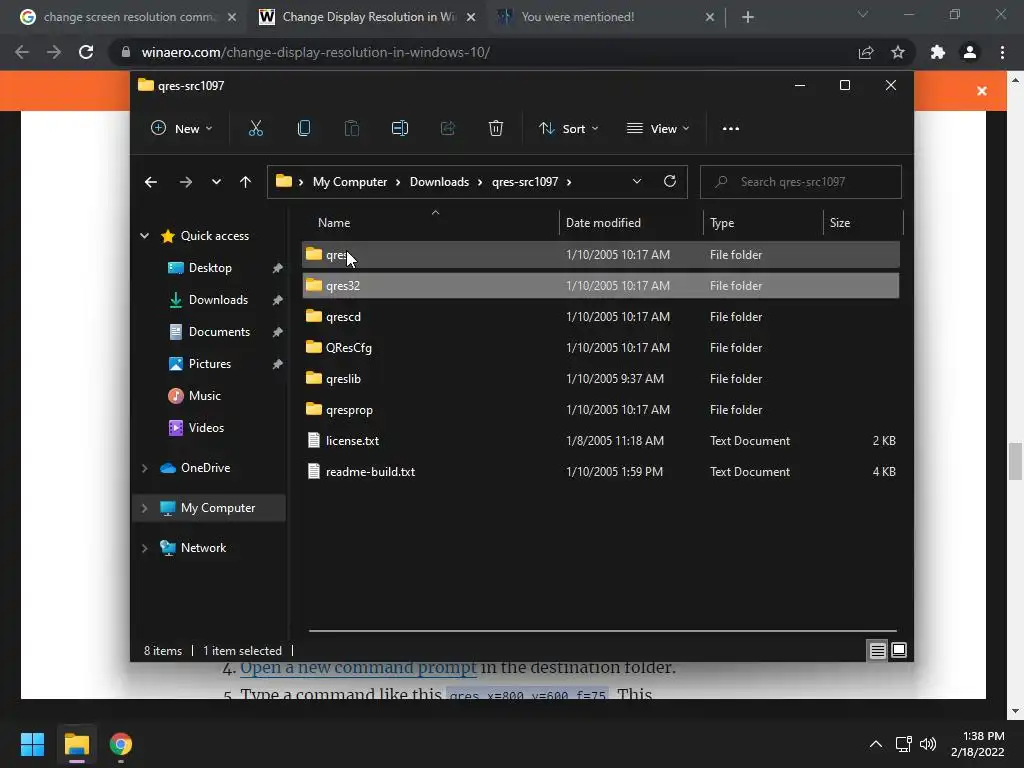Click the webpage vertical scrollbar thumb

[x=1015, y=461]
